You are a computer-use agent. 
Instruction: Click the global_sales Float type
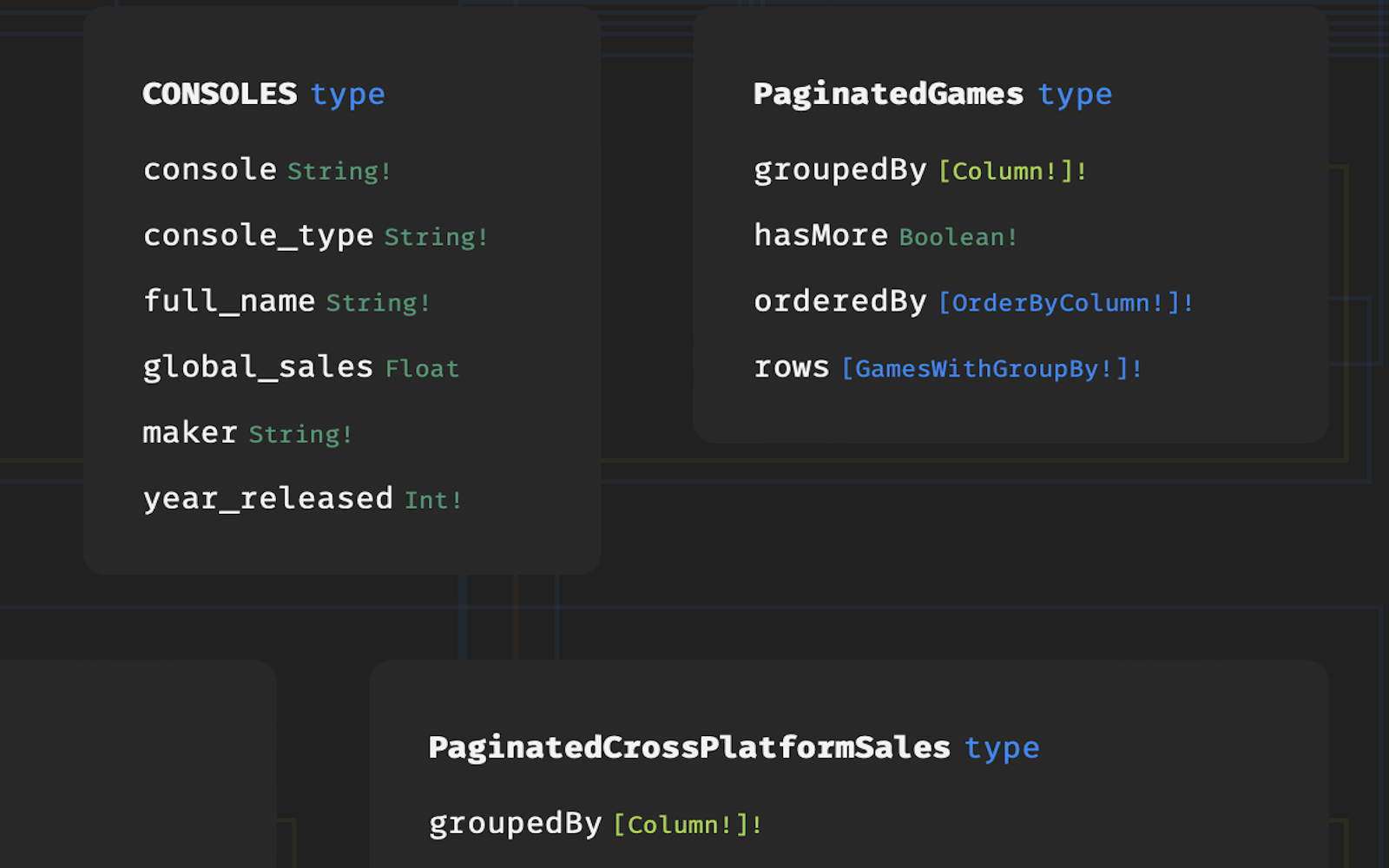pyautogui.click(x=422, y=369)
